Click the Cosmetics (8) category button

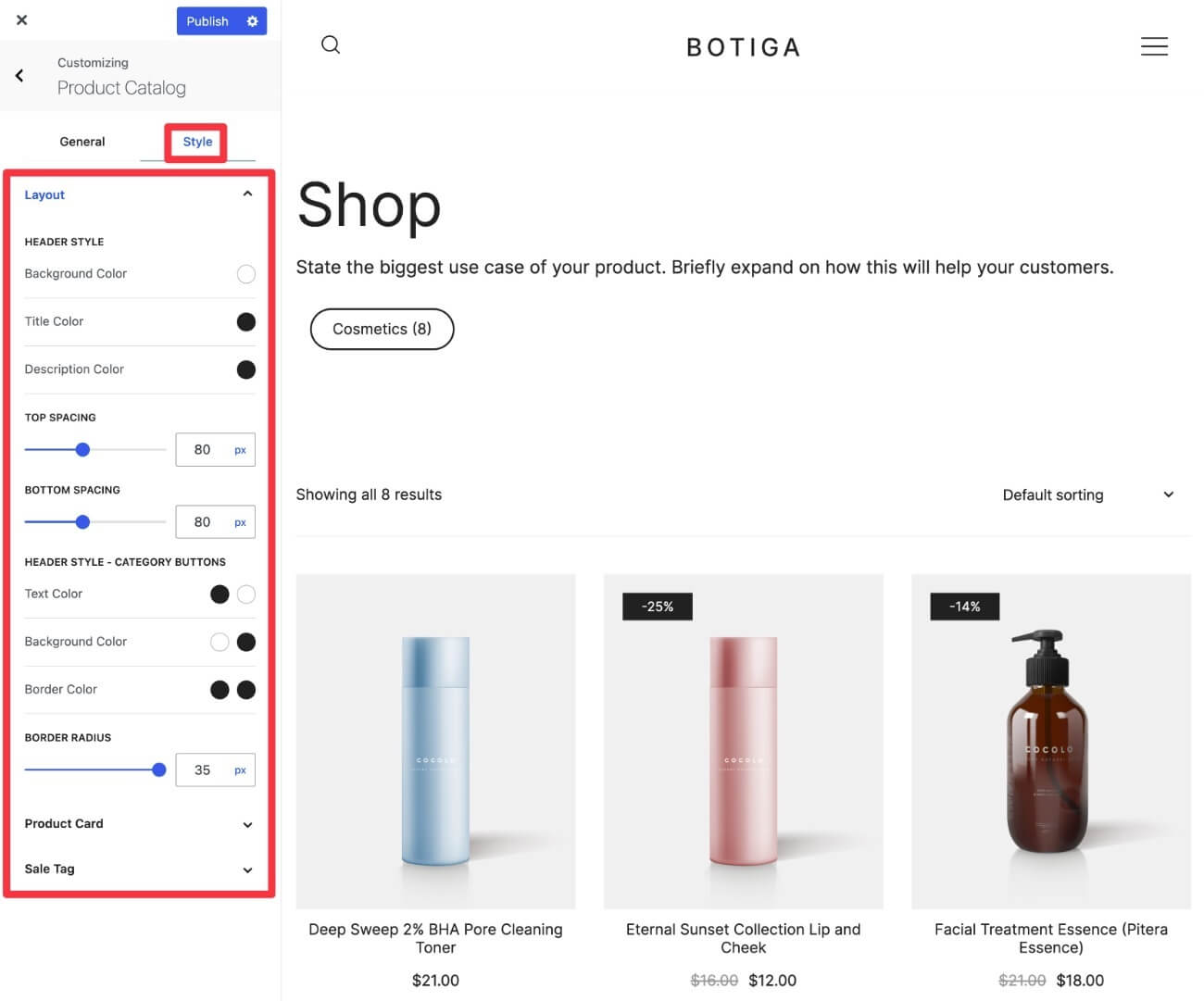[382, 329]
